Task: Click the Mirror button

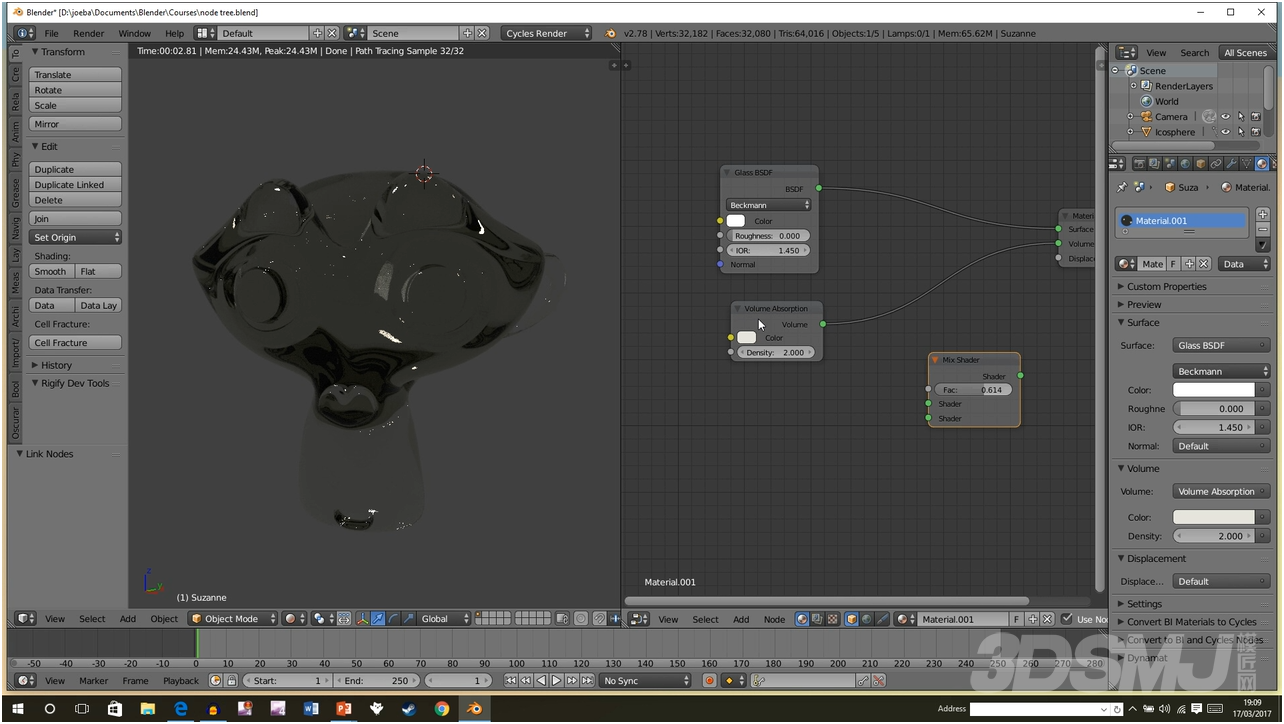Action: [75, 124]
